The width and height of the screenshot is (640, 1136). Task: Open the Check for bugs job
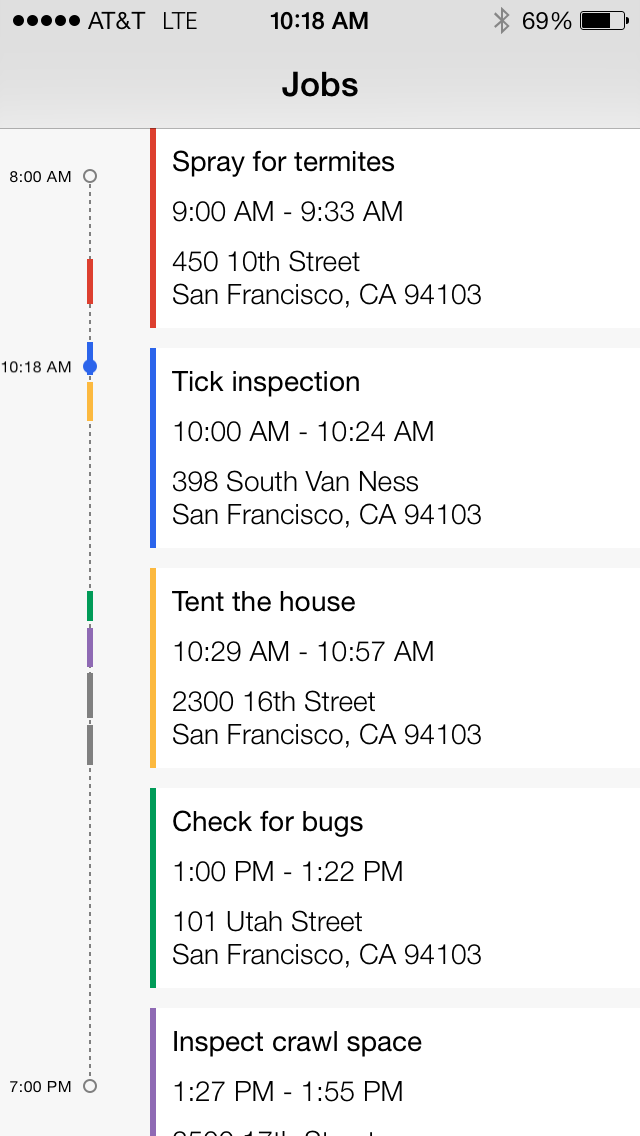pos(268,822)
